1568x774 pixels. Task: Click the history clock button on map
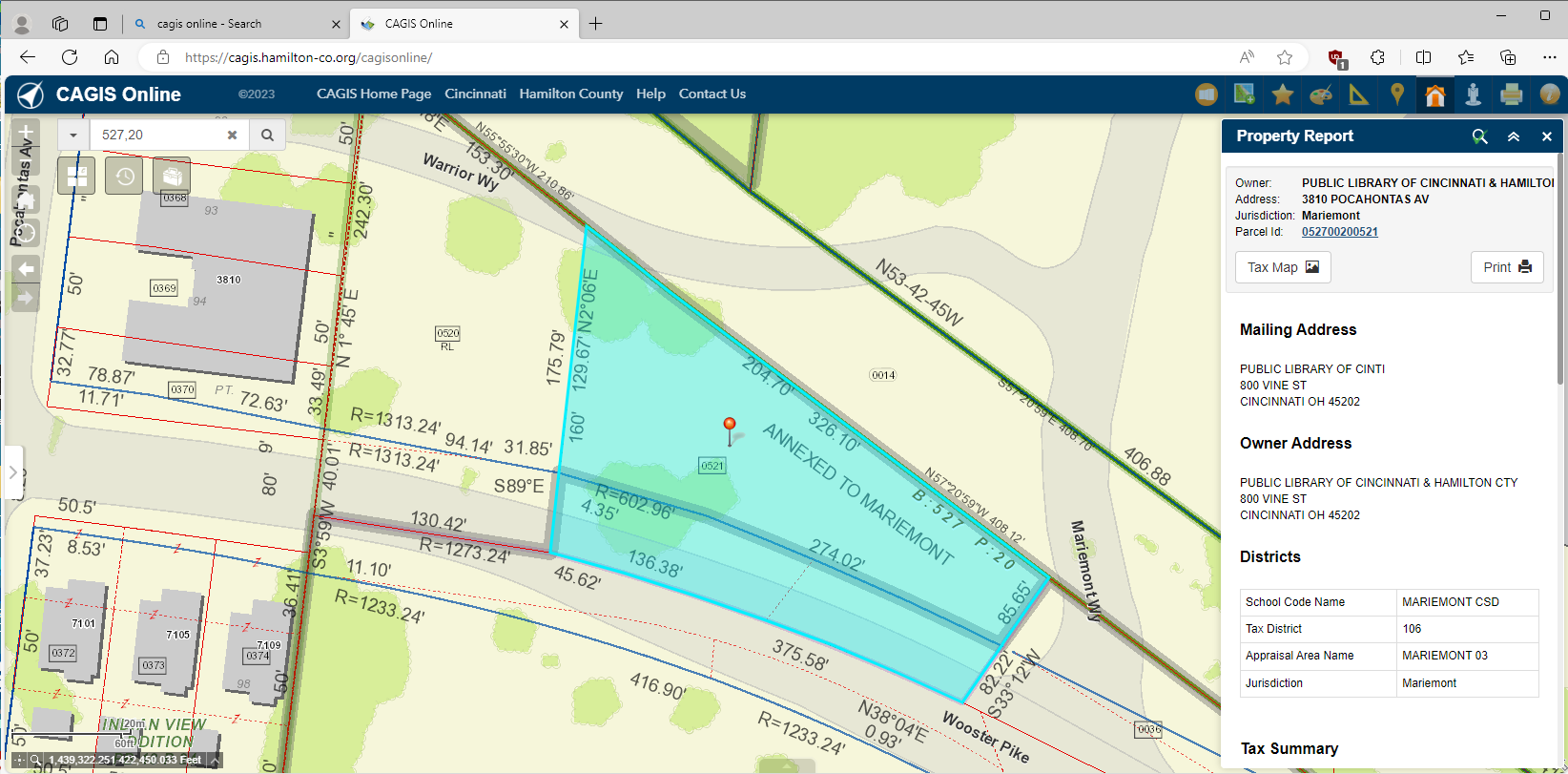[x=124, y=176]
